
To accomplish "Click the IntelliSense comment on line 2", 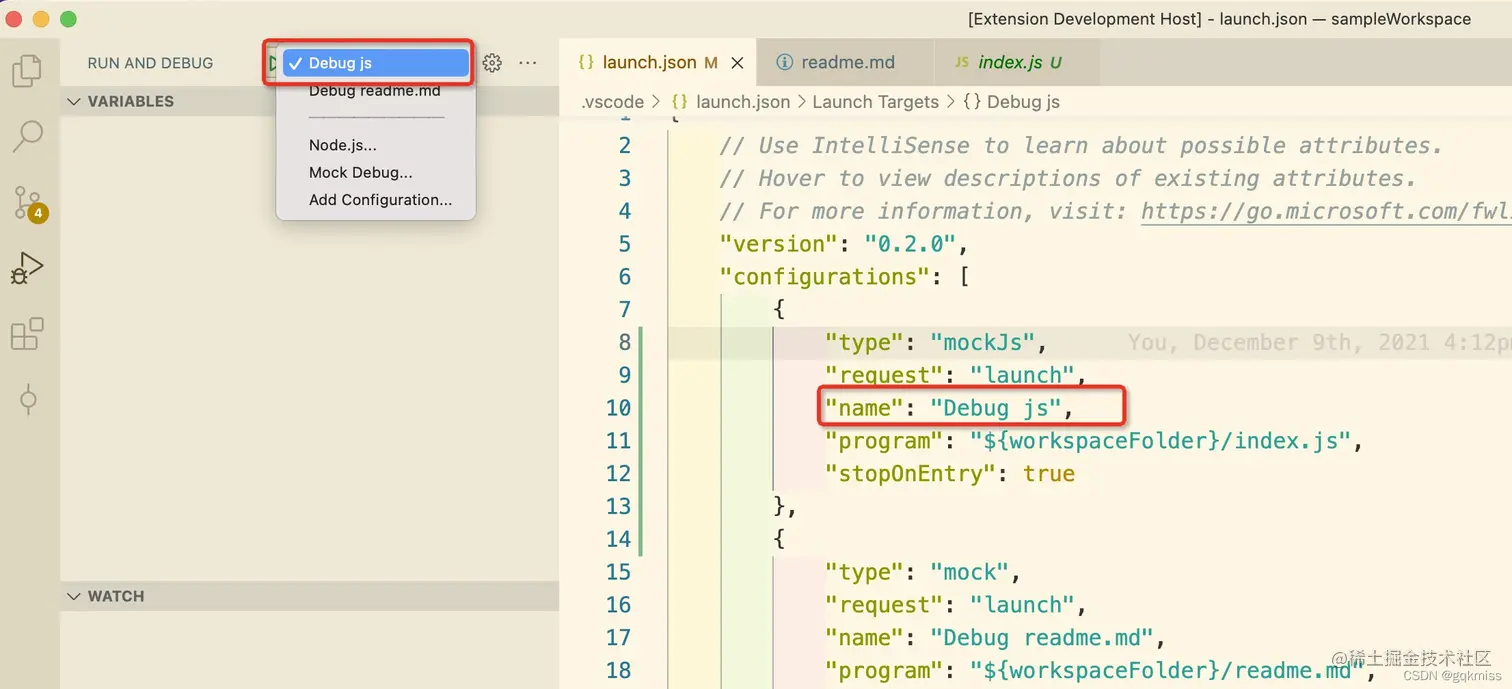I will point(1081,146).
